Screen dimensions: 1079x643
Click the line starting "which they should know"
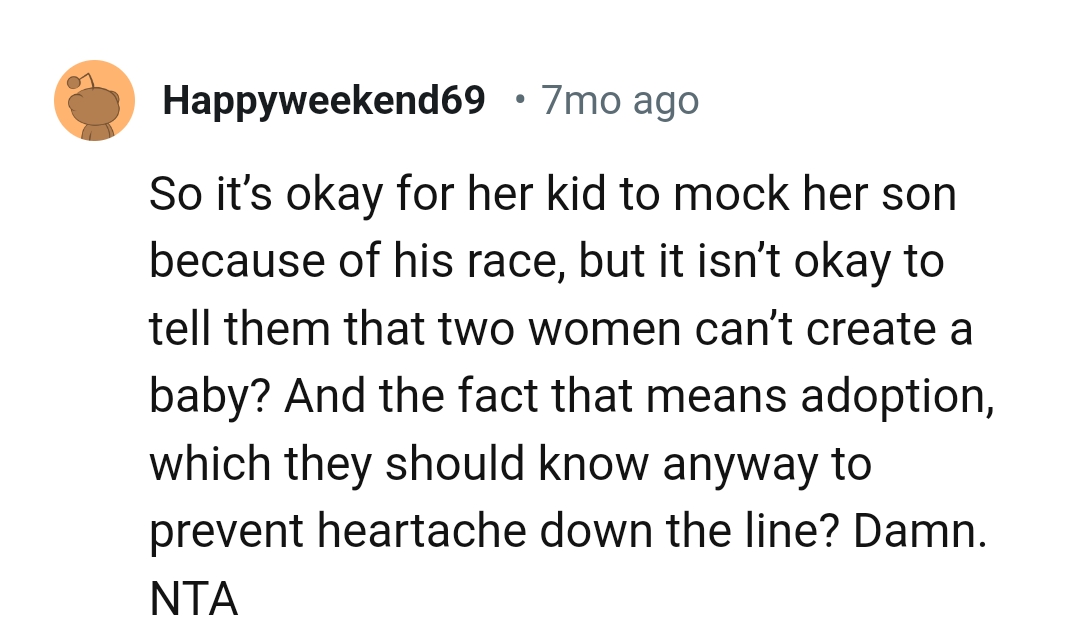pos(510,466)
